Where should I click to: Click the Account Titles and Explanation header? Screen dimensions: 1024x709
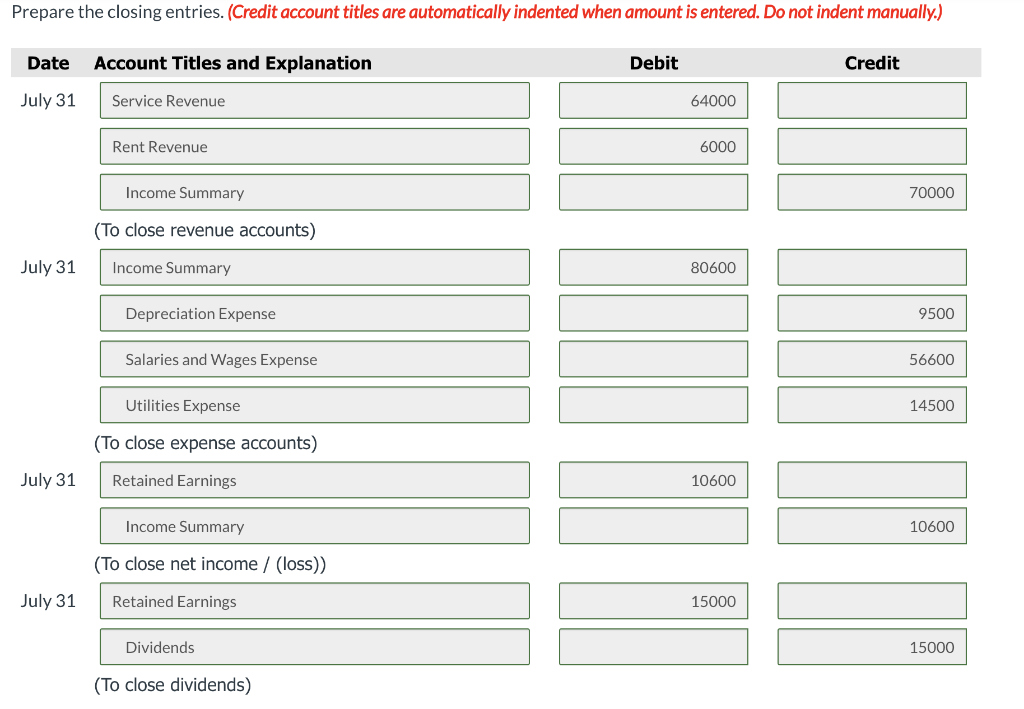click(232, 63)
